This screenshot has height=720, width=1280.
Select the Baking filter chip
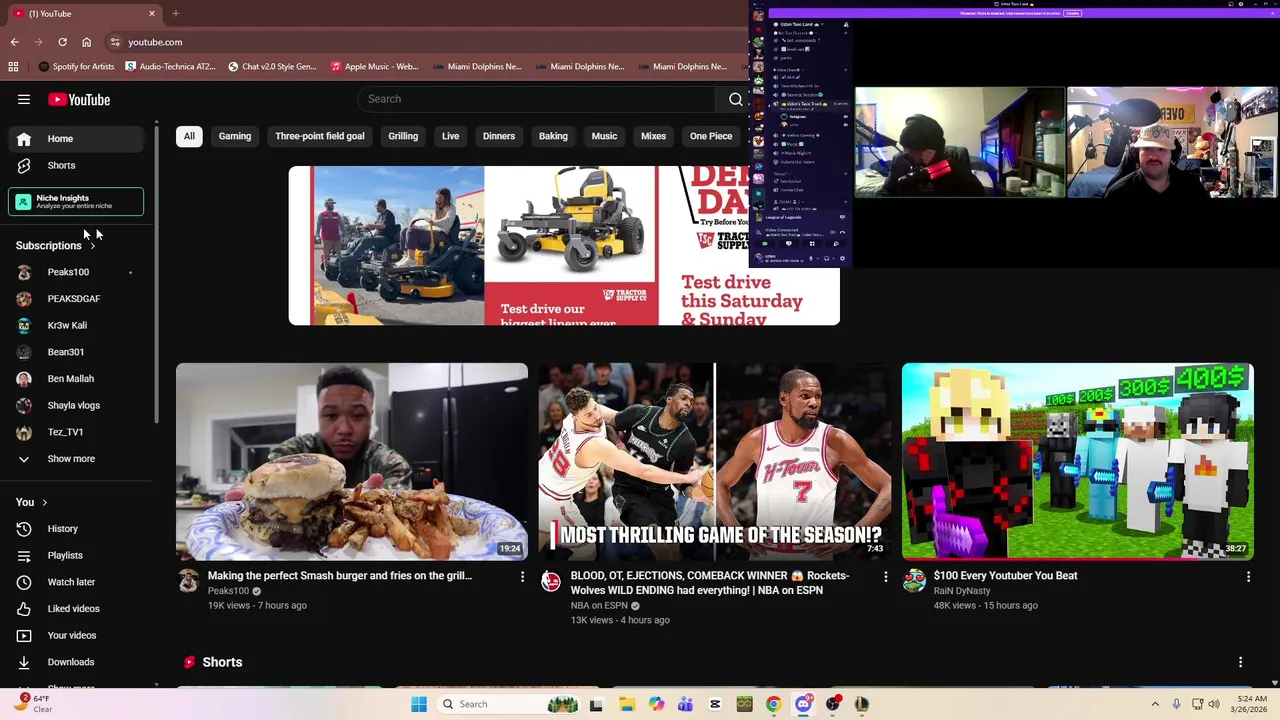coord(553,136)
